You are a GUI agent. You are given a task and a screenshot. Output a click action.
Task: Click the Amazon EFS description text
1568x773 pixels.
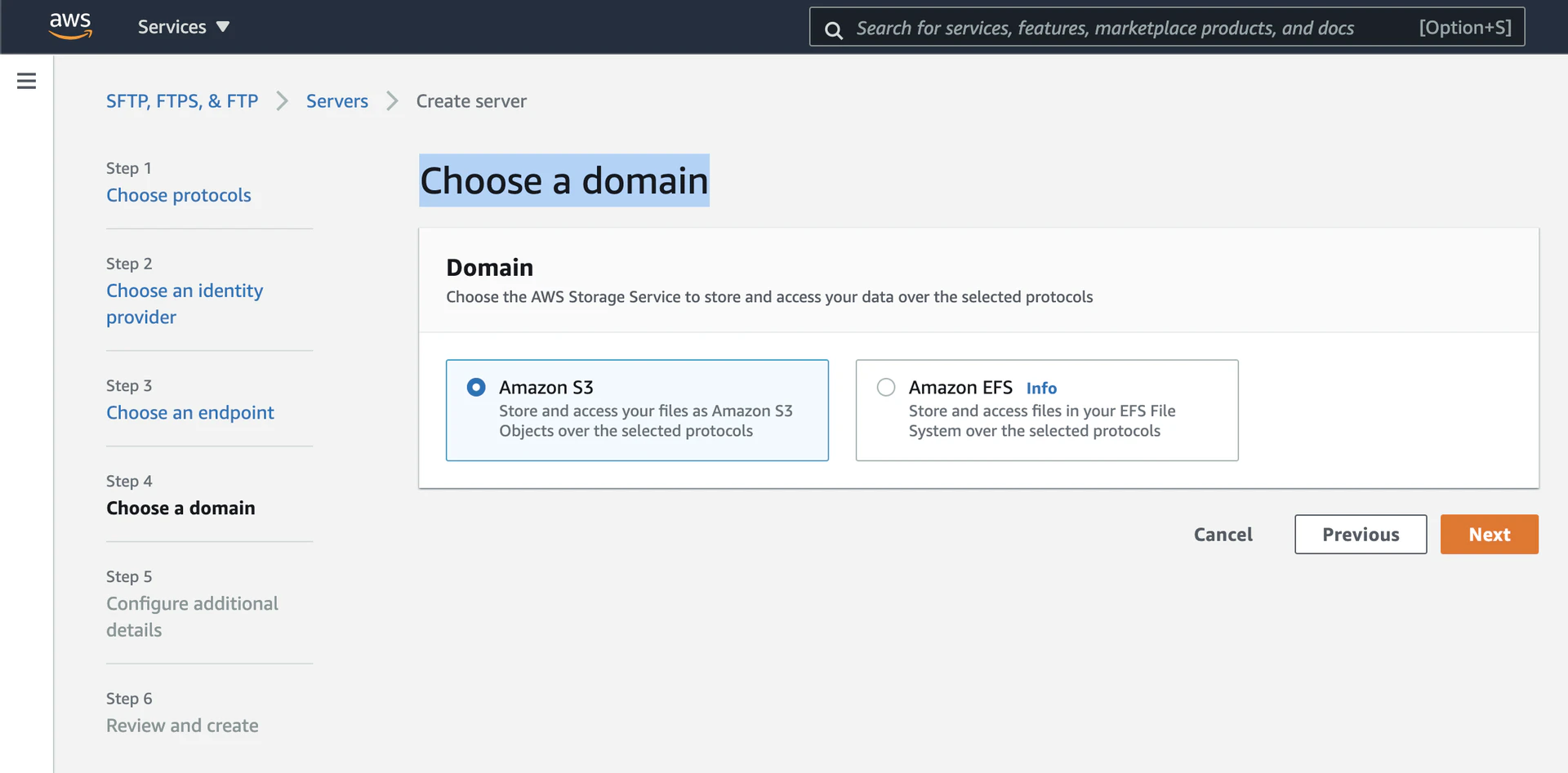[x=1042, y=421]
